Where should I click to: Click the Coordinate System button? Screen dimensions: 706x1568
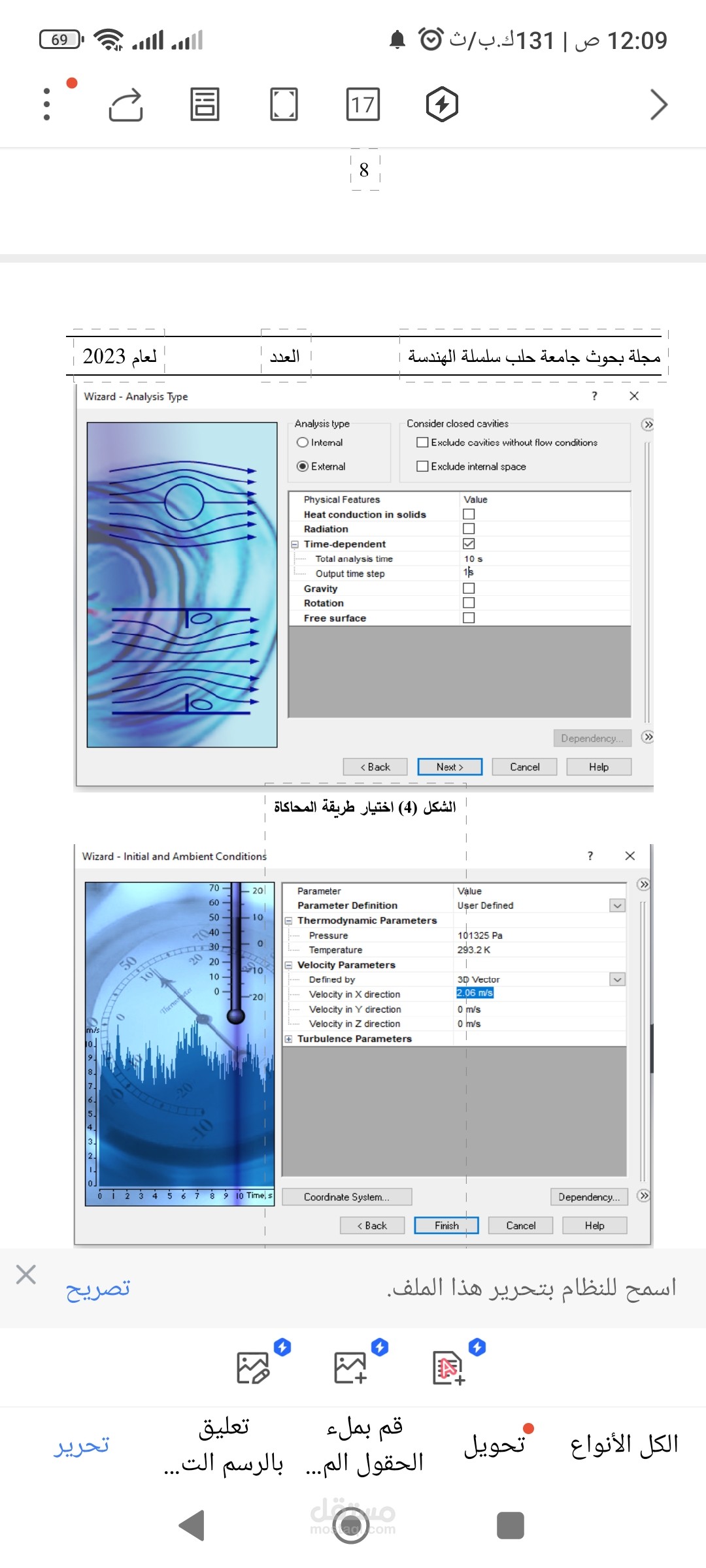[x=346, y=1197]
